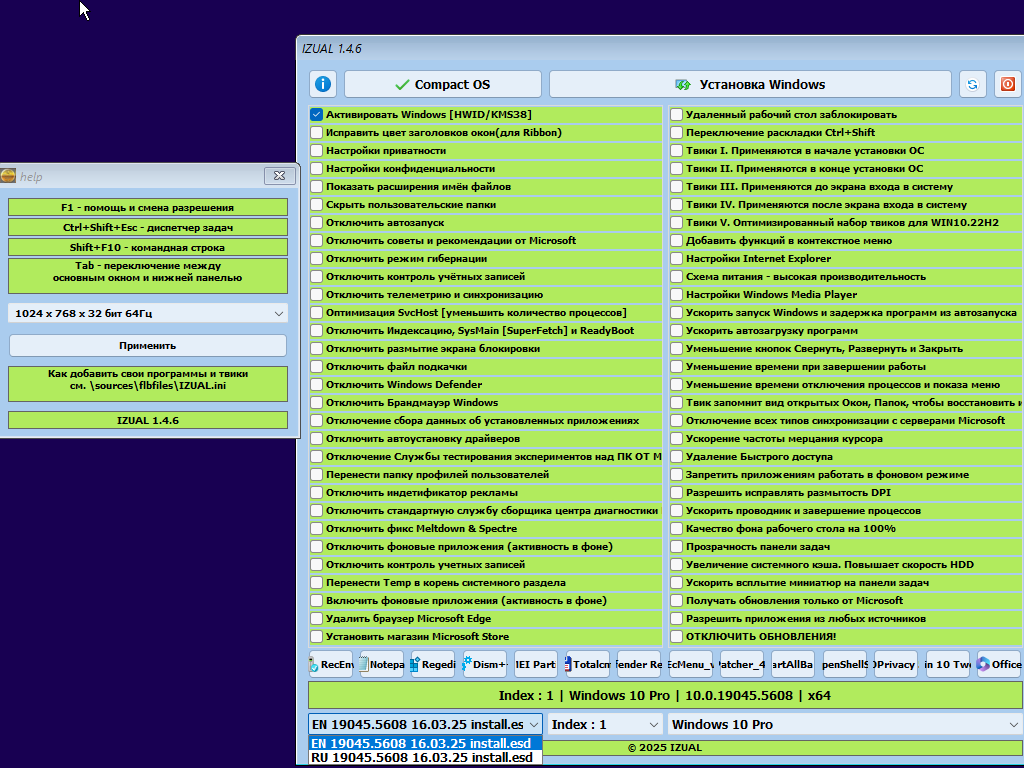Screen dimensions: 1024x768
Task: Click the Установка Windows button
Action: click(x=750, y=84)
